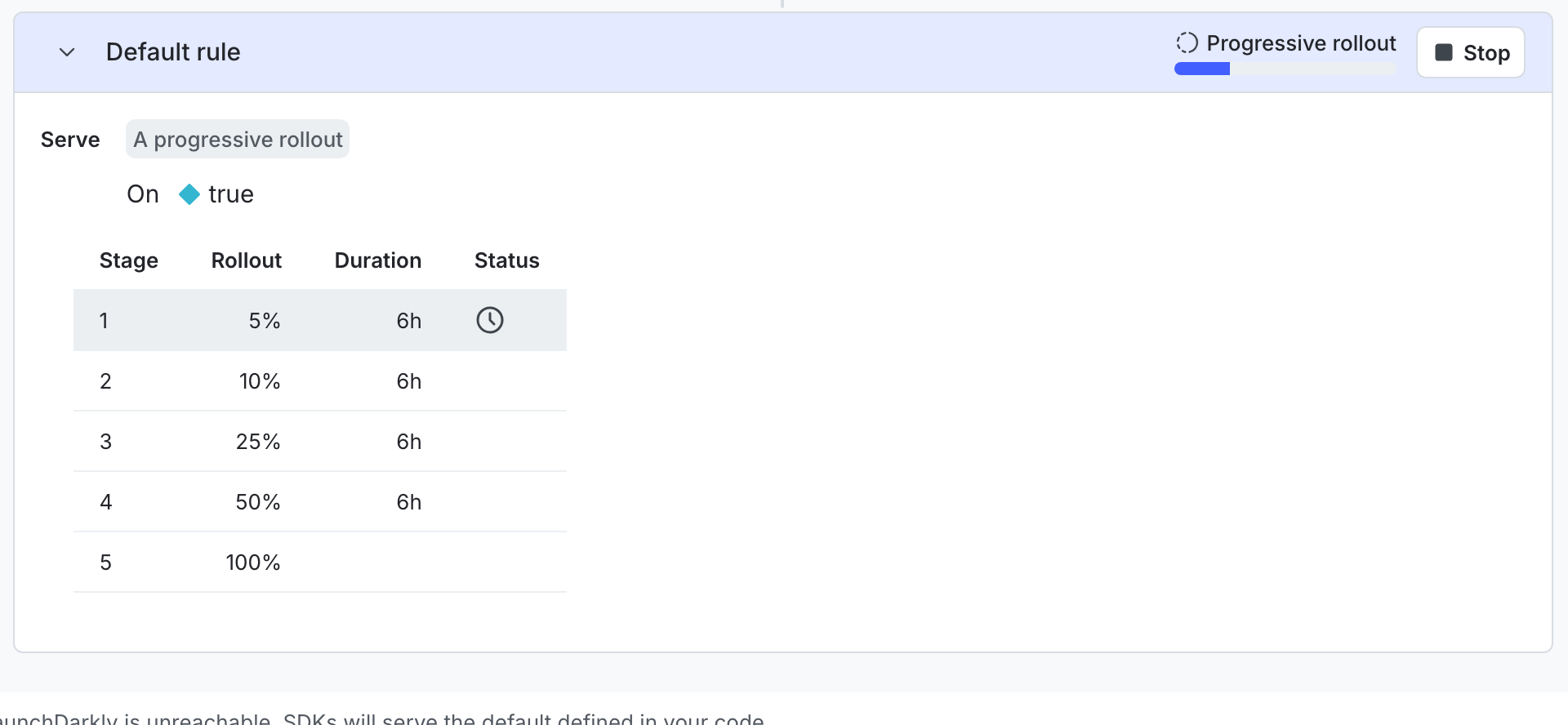The height and width of the screenshot is (725, 1568).
Task: Click the 'A progressive rollout' serve label
Action: point(238,140)
